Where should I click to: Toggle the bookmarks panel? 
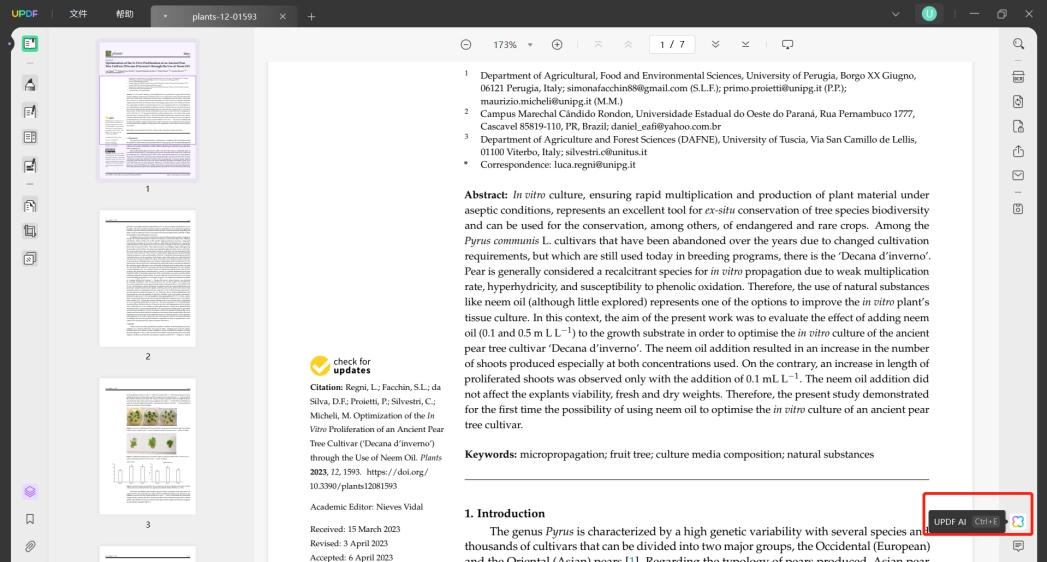(29, 519)
